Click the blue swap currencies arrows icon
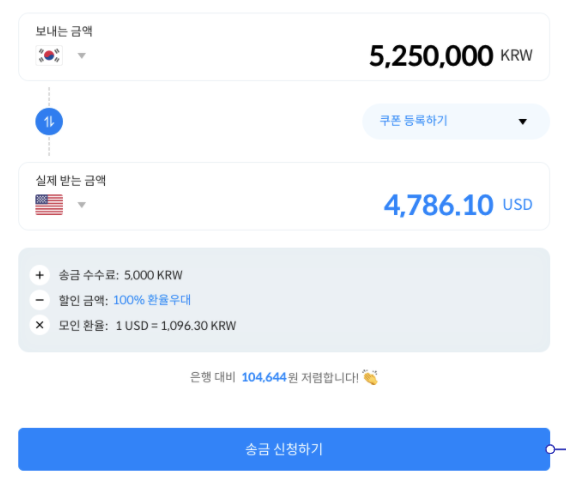Screen dimensions: 566x480 (x=49, y=122)
